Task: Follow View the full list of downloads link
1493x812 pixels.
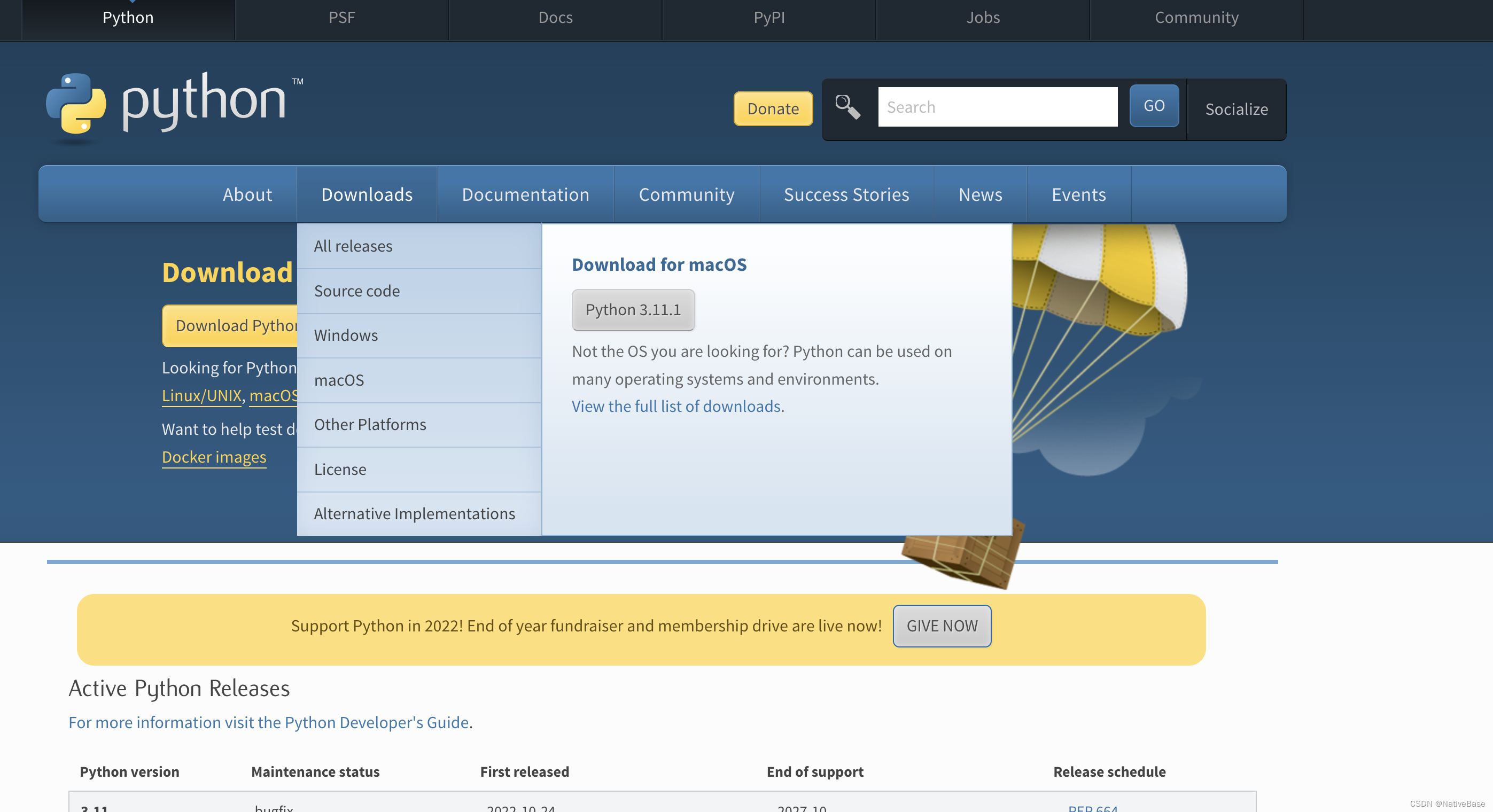Action: 676,407
